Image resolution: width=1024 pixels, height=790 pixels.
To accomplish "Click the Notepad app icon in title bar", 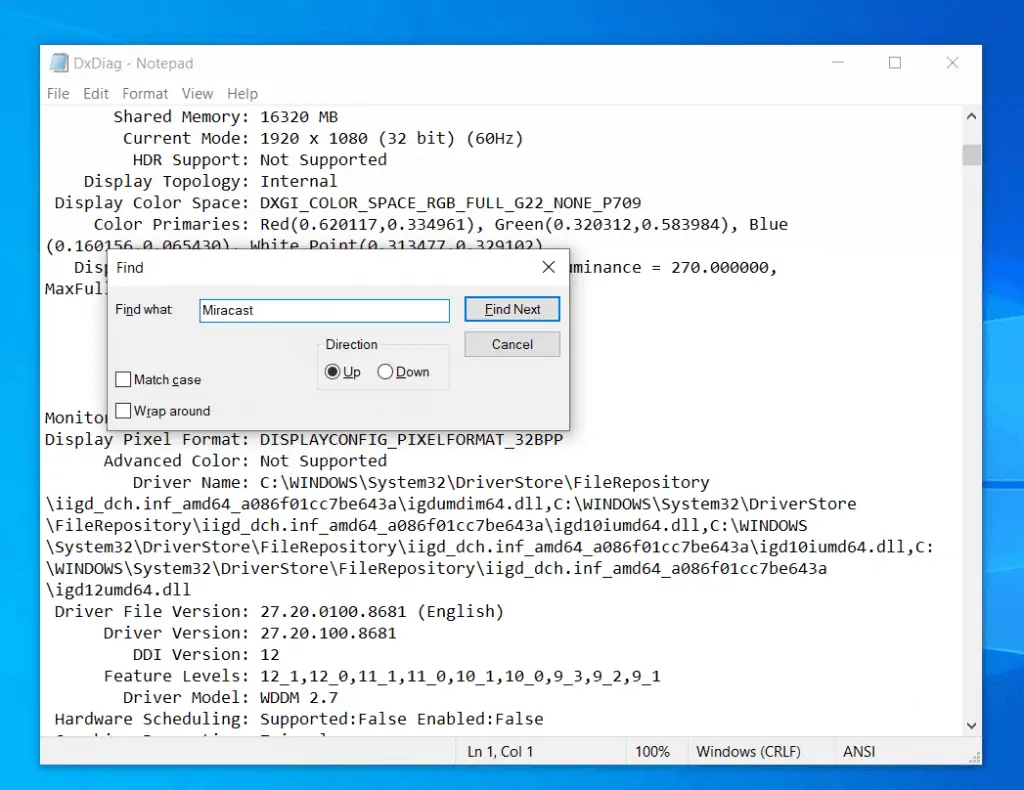I will point(59,63).
